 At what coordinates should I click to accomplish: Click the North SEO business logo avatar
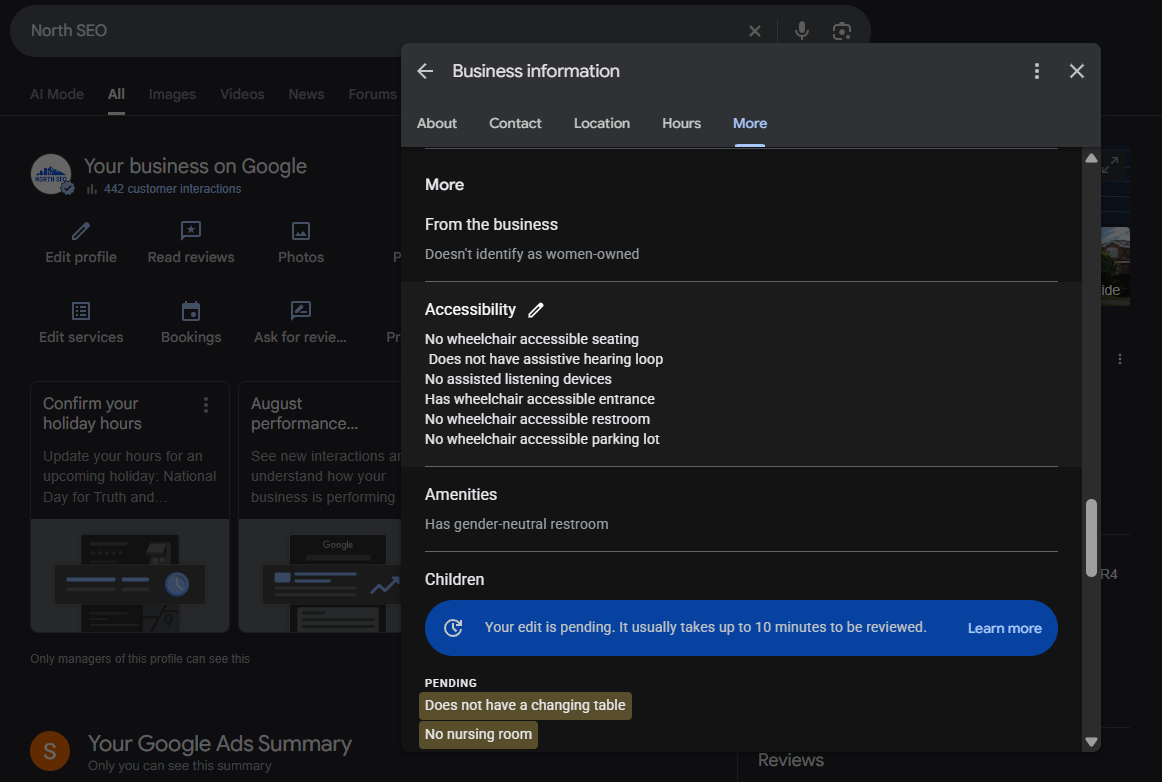coord(51,174)
